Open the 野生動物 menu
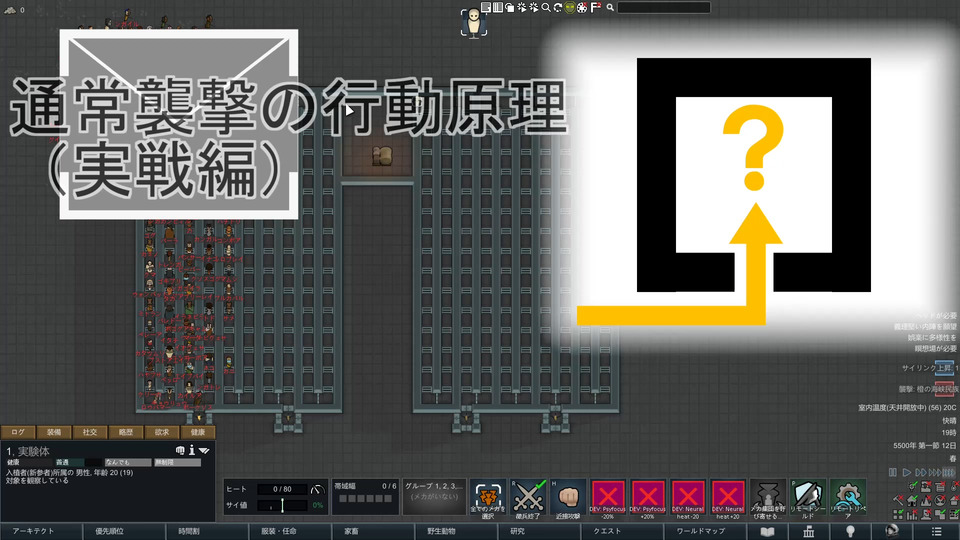This screenshot has height=540, width=960. pyautogui.click(x=457, y=531)
